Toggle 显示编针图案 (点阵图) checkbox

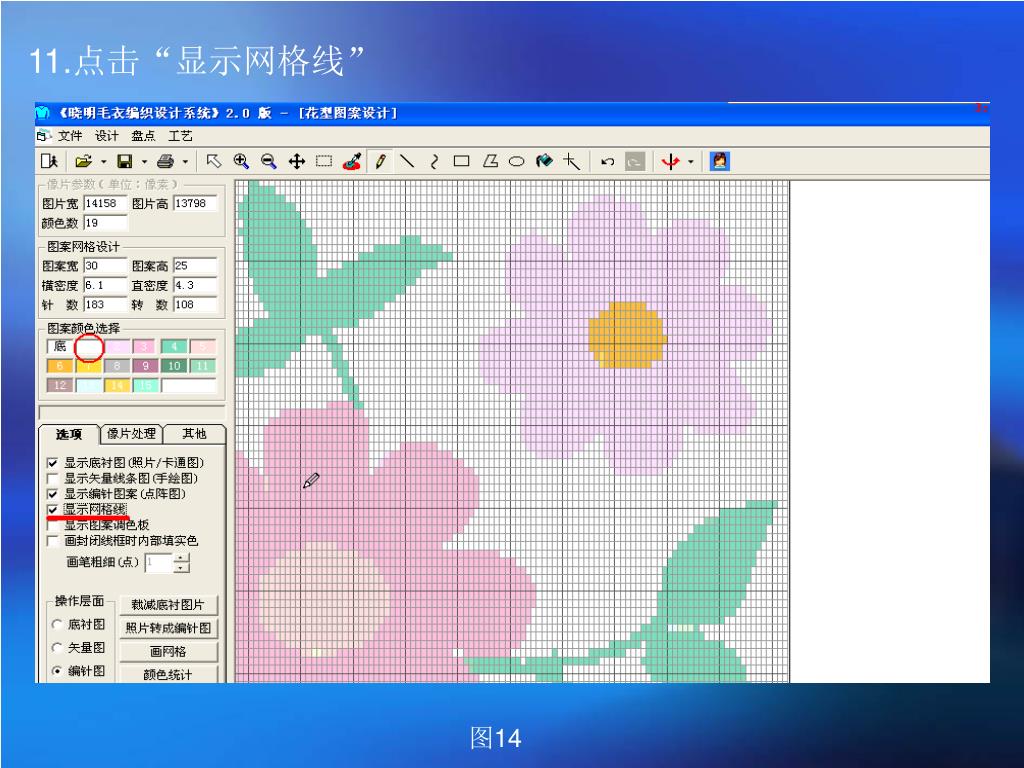point(53,494)
